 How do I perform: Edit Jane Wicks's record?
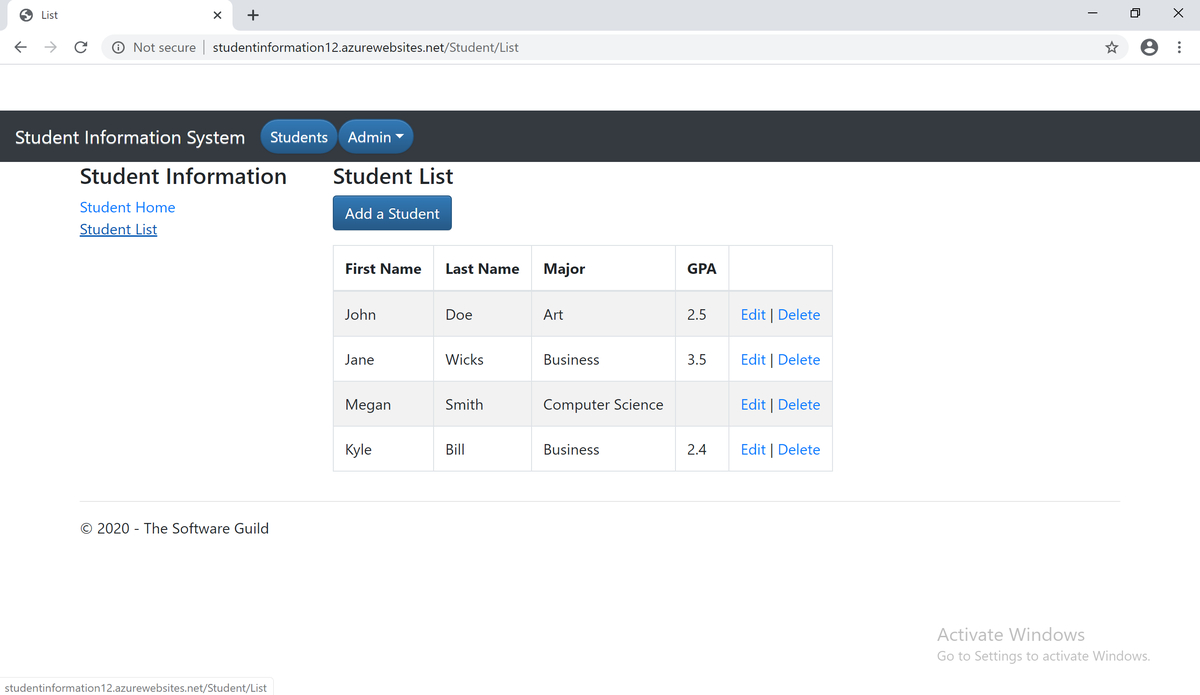753,359
